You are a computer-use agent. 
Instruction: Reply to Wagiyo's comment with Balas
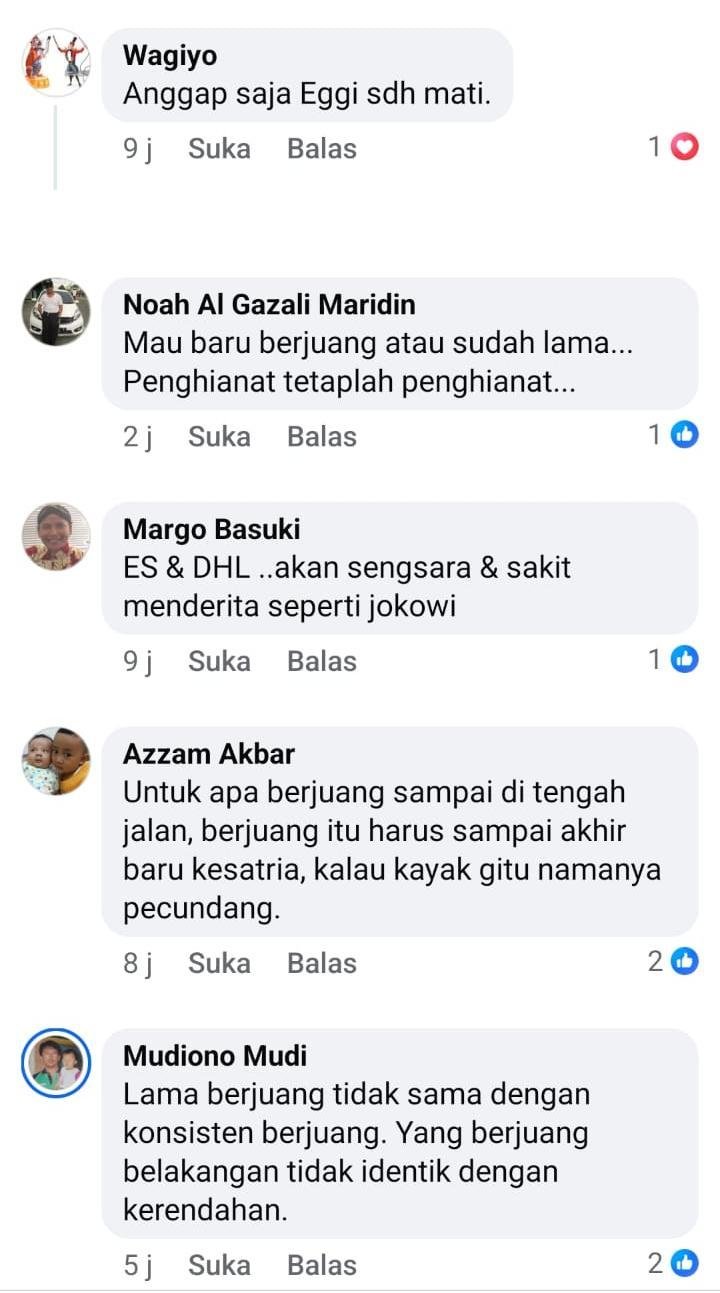pos(322,149)
